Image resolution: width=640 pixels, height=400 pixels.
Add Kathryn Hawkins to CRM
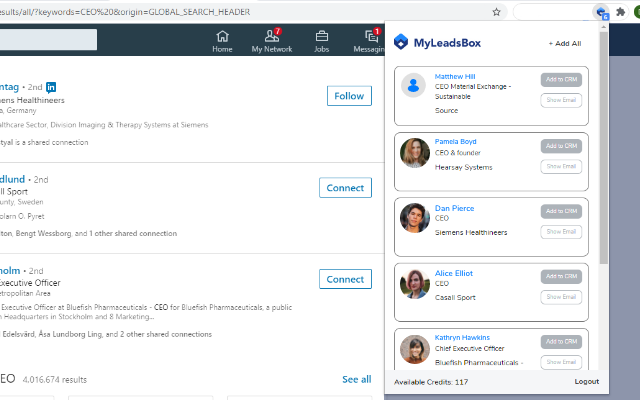[561, 342]
